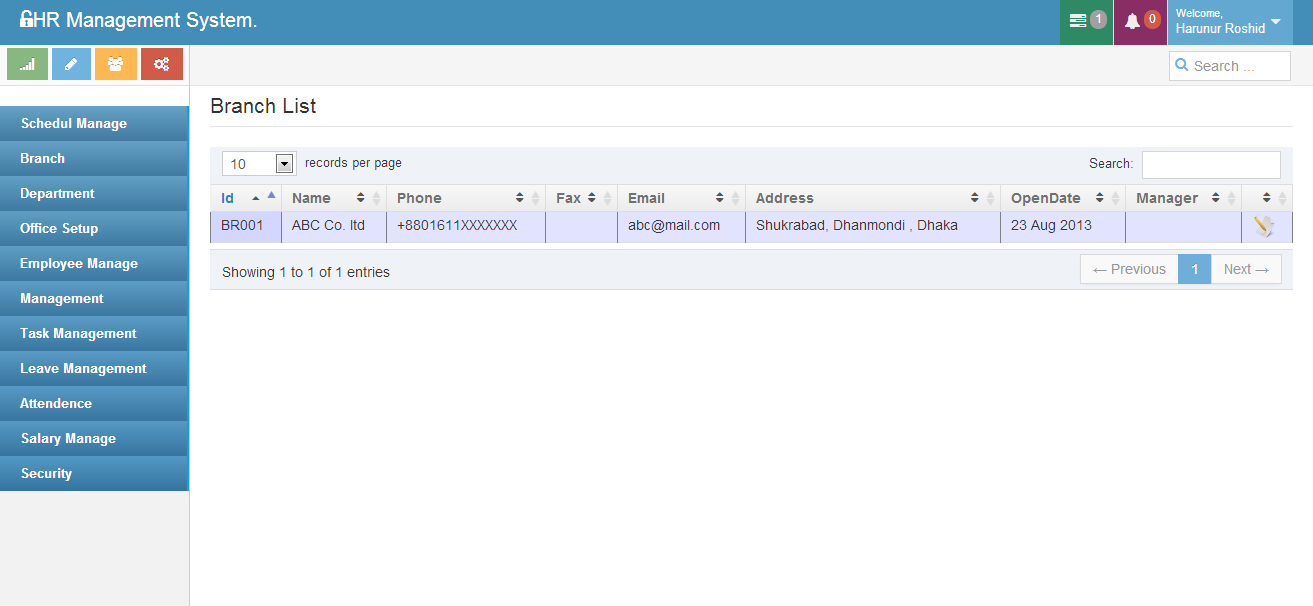The image size is (1313, 606).
Task: Go to the Next page
Action: tap(1246, 269)
